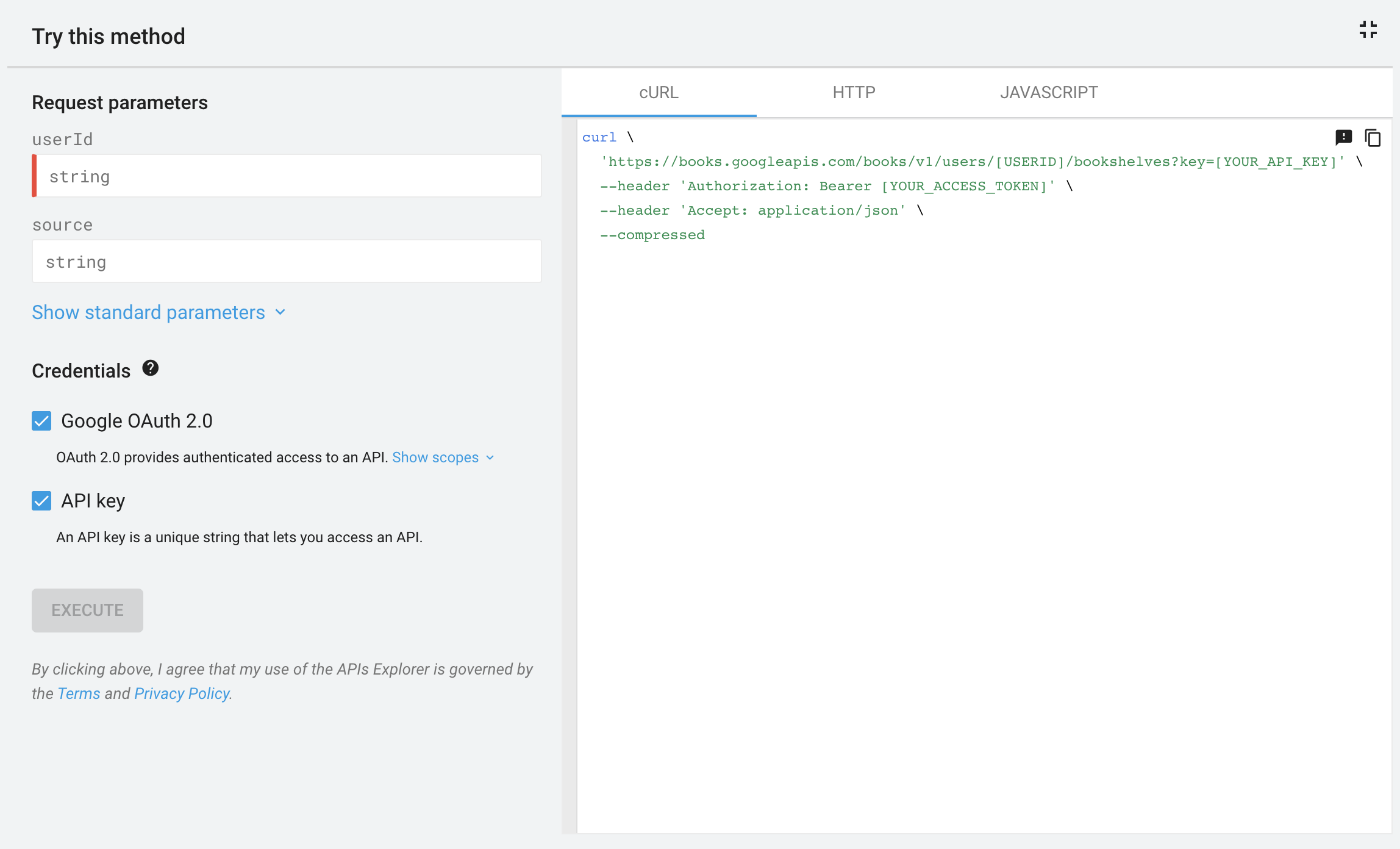
Task: Select the JAVASCRIPT tab
Action: click(1049, 92)
